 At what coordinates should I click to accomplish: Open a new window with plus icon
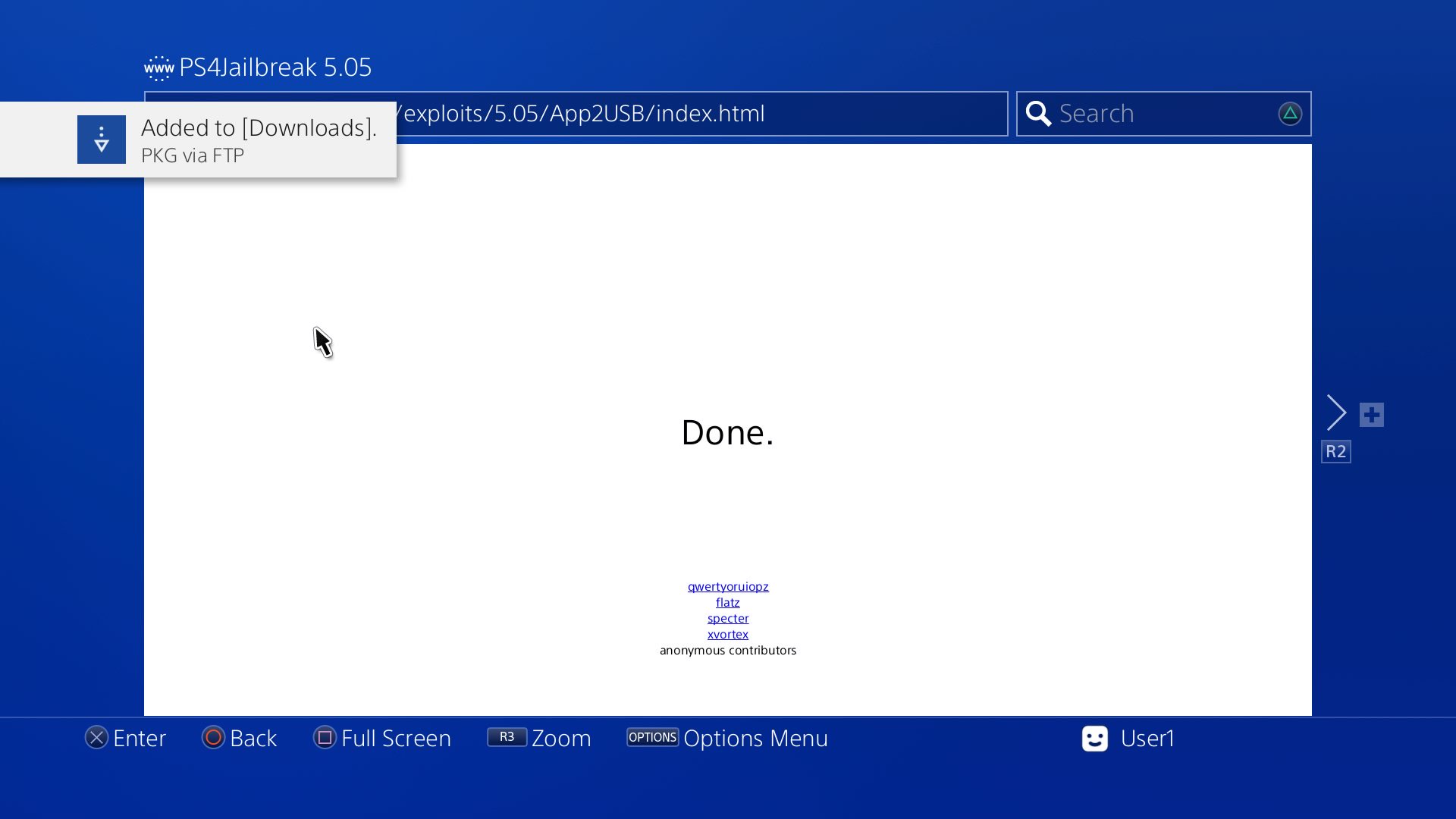tap(1372, 415)
